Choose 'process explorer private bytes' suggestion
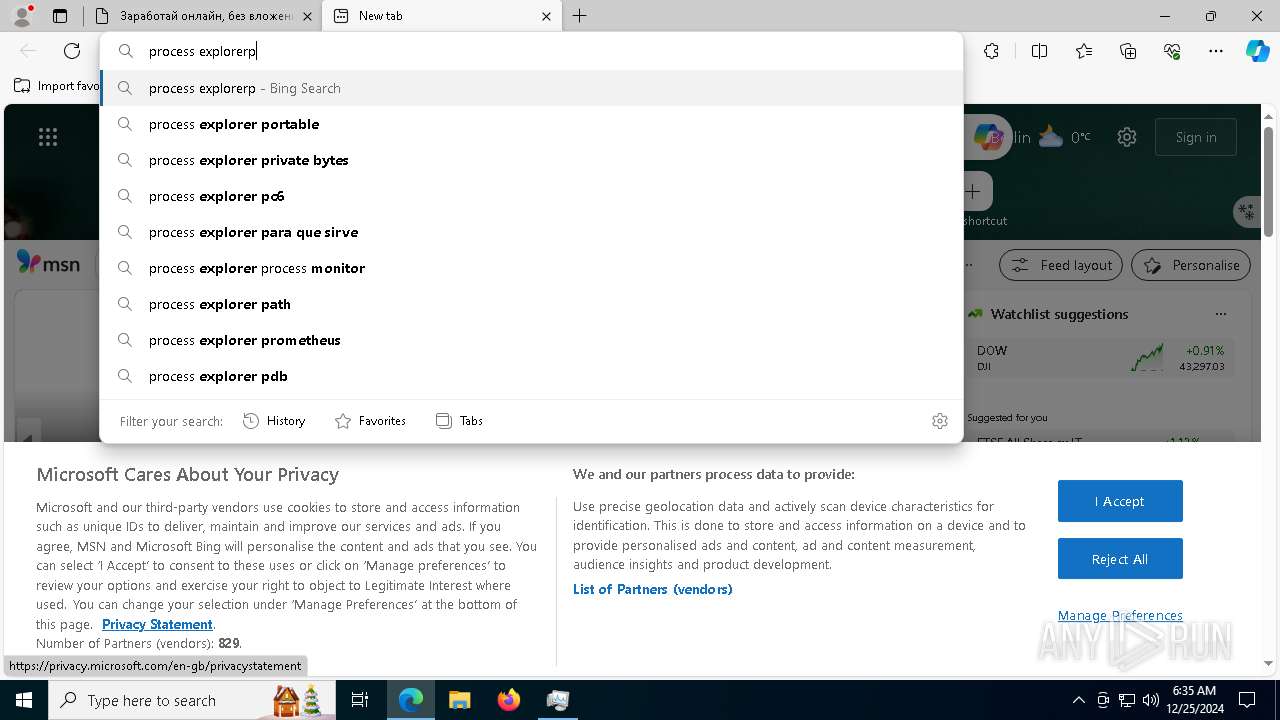Image resolution: width=1280 pixels, height=720 pixels. pyautogui.click(x=531, y=160)
